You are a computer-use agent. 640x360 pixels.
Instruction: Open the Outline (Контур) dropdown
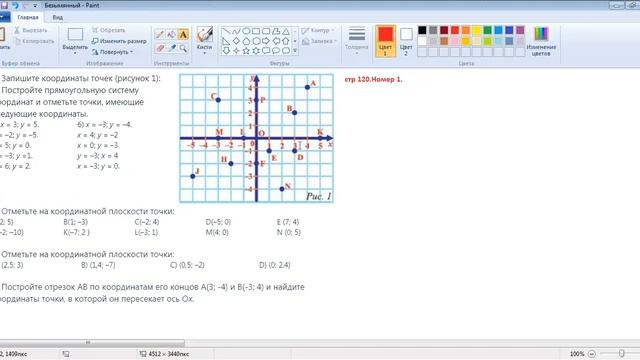point(318,31)
